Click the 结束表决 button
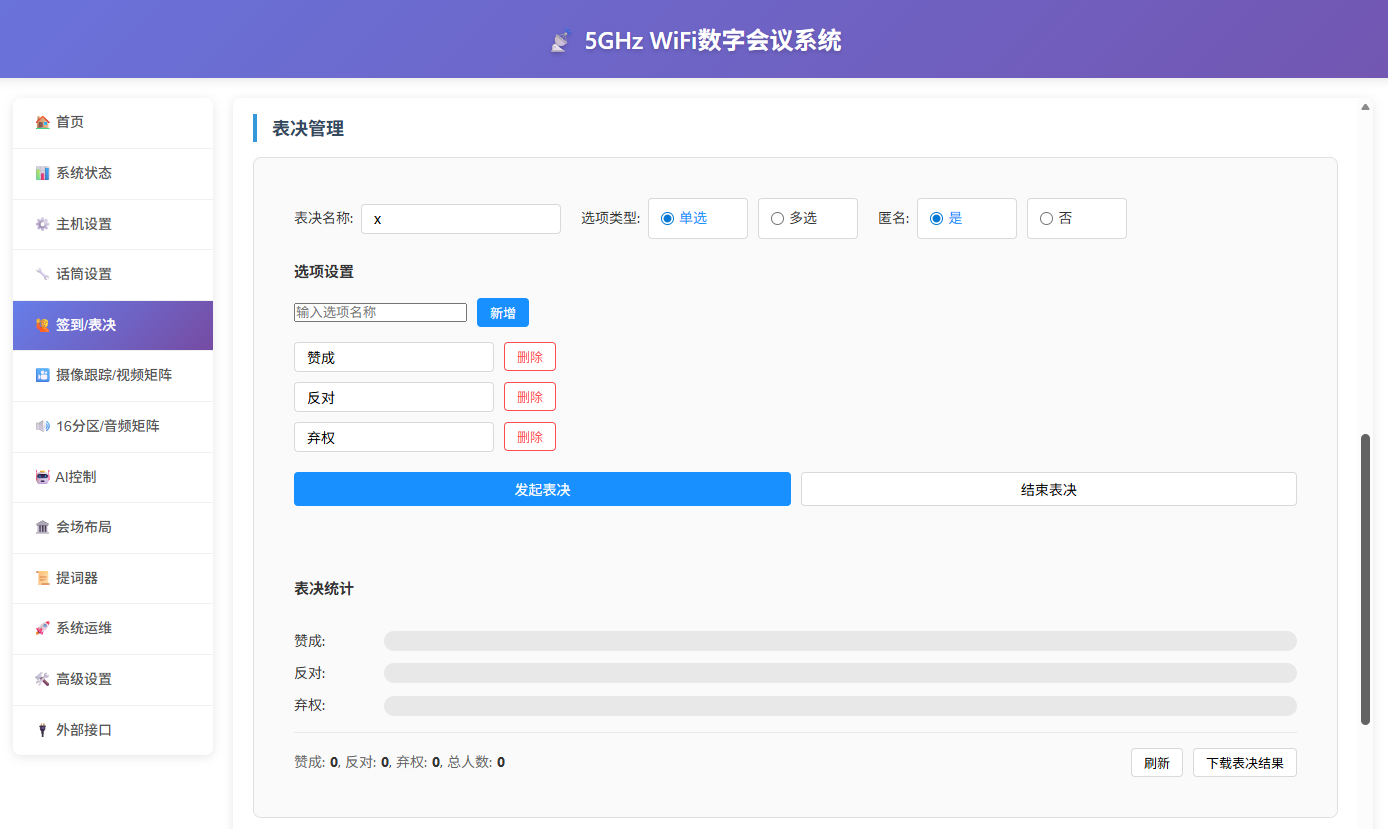1388x829 pixels. point(1049,489)
